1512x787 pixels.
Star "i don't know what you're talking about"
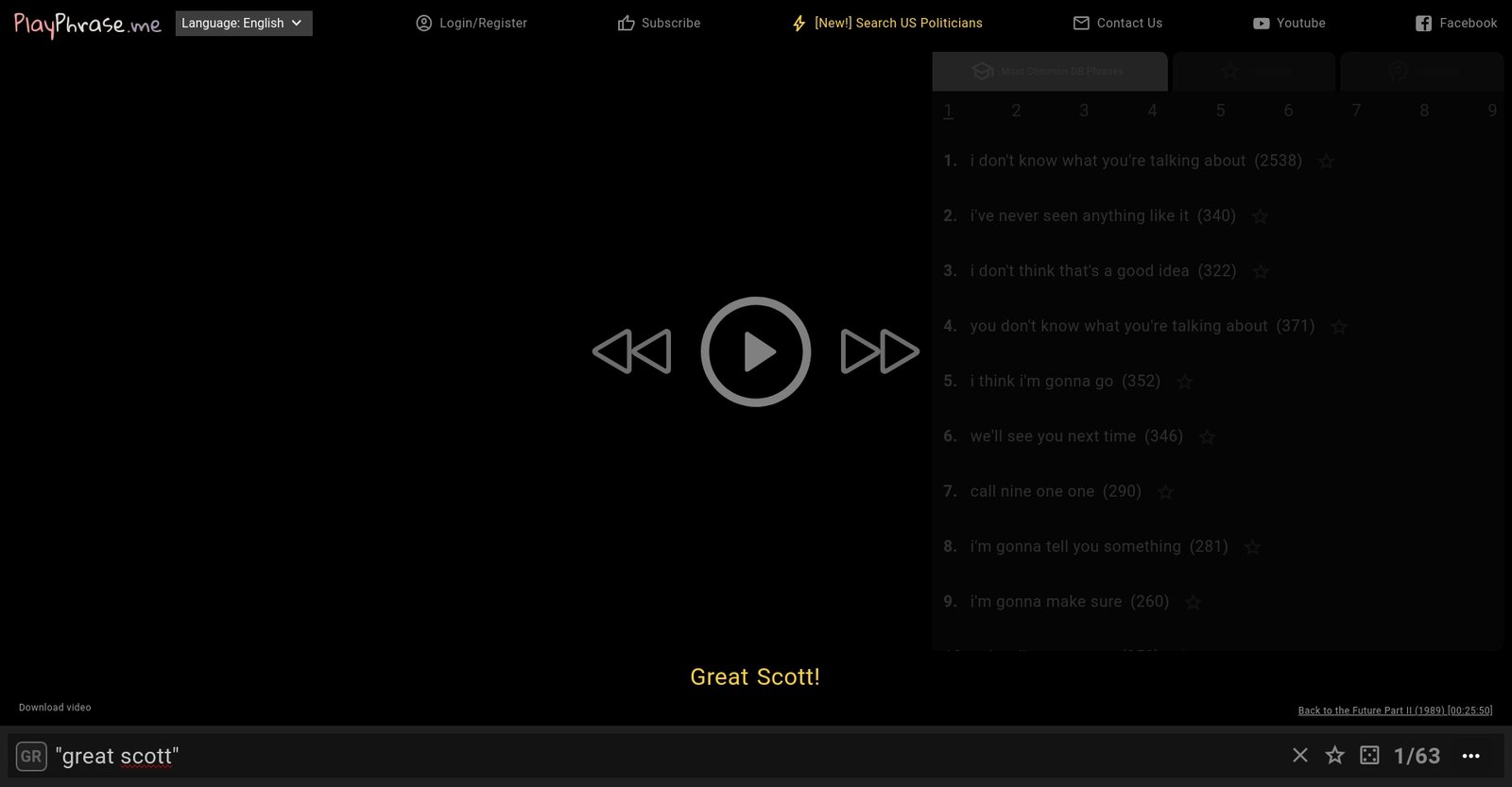coord(1327,162)
